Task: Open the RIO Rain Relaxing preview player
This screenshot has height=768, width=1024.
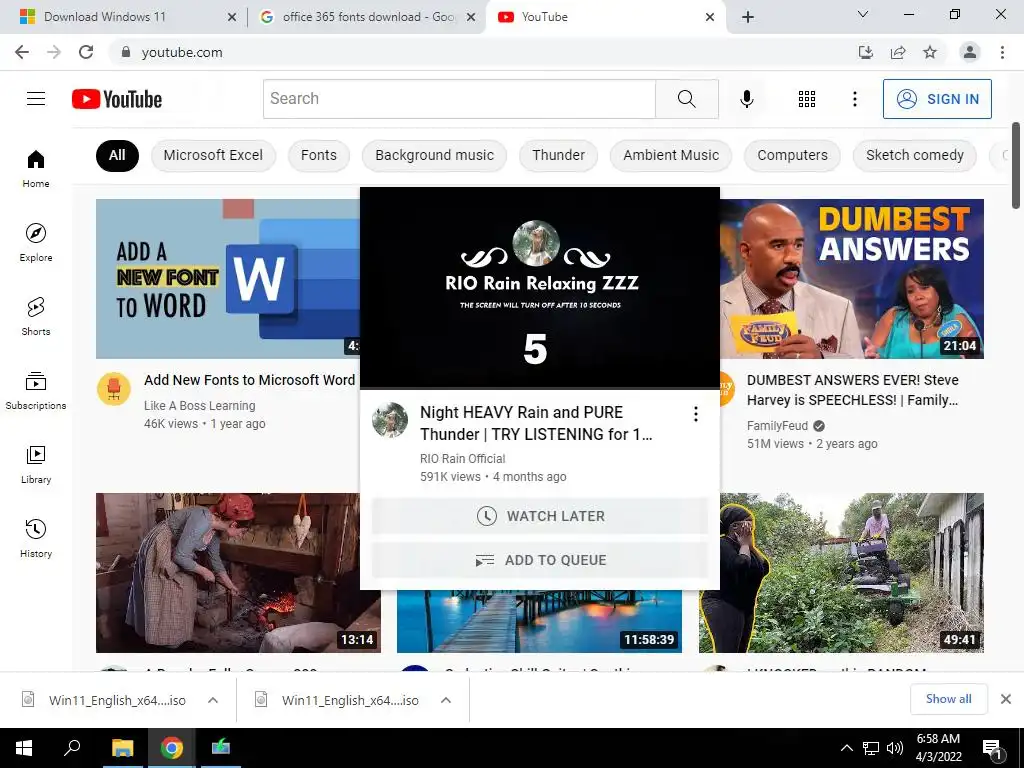Action: tap(539, 288)
